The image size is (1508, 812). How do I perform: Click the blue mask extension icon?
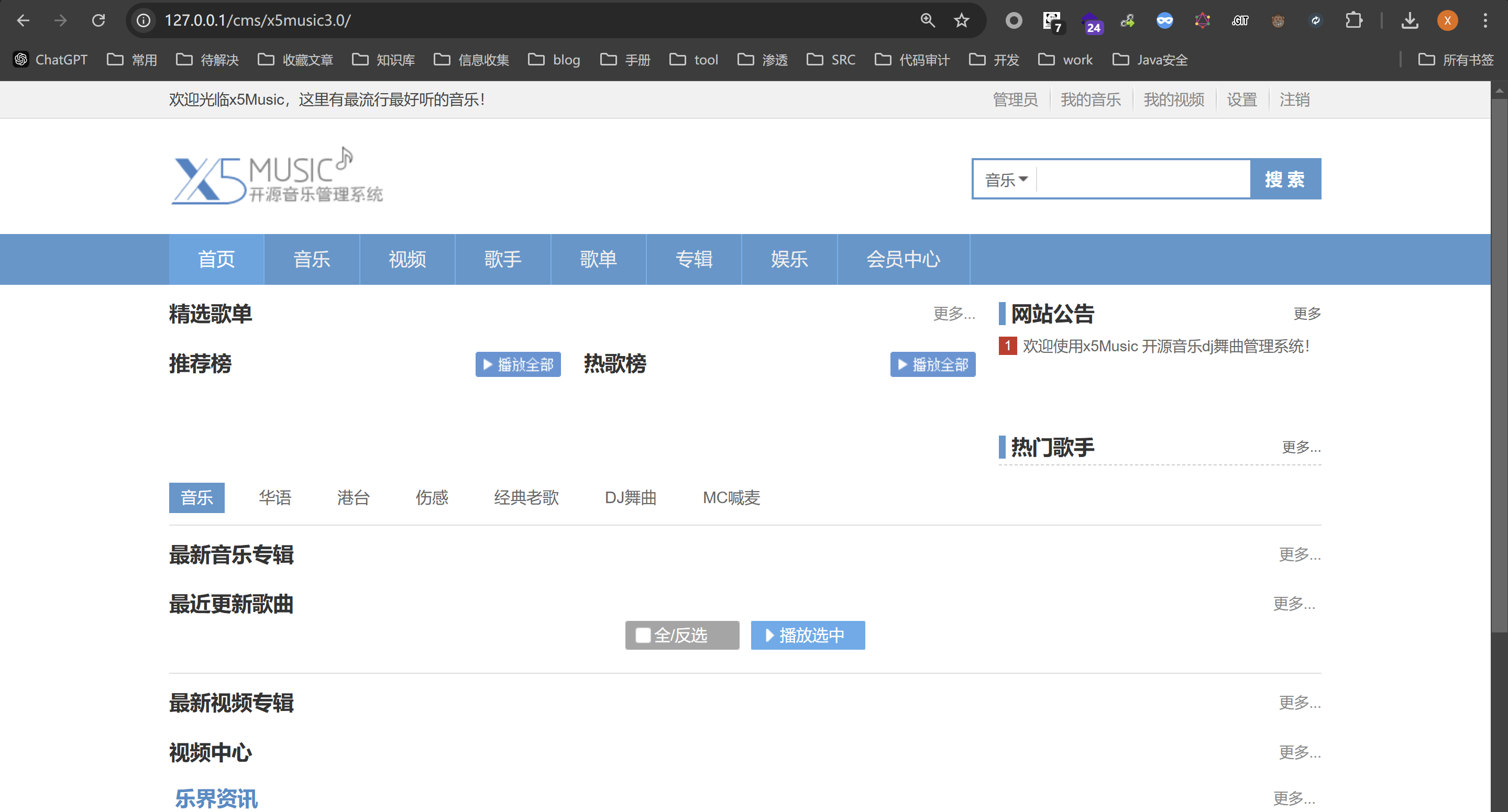click(1164, 21)
